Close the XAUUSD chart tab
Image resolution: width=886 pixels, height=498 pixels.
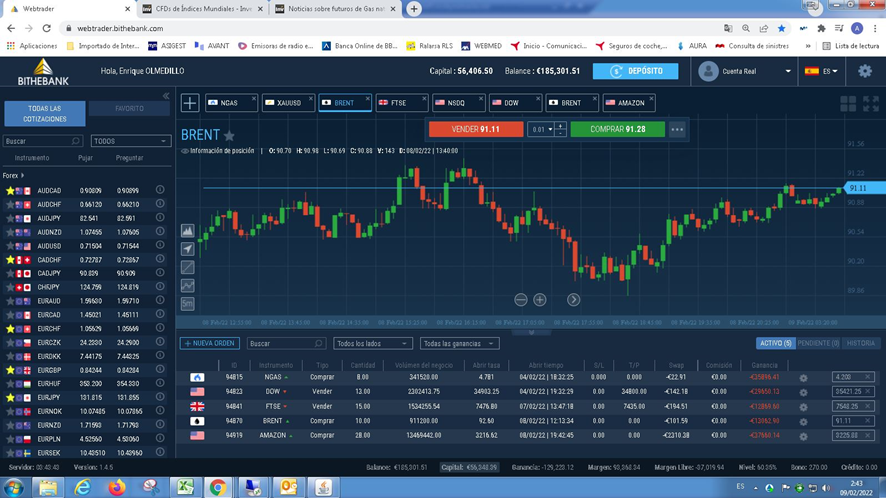pyautogui.click(x=310, y=98)
